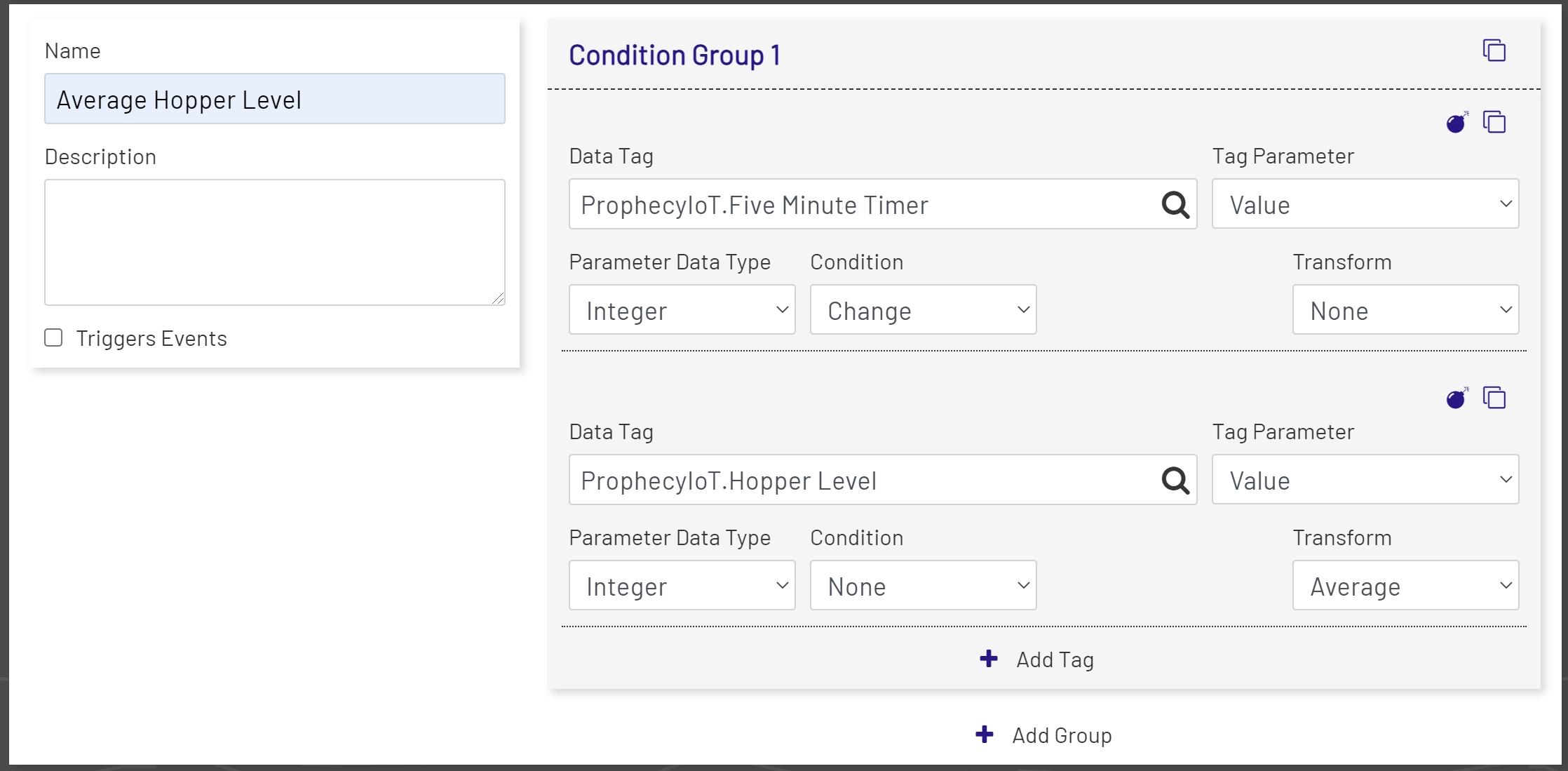Duplicate the Five Minute Timer condition row
This screenshot has height=771, width=1568.
coord(1494,122)
